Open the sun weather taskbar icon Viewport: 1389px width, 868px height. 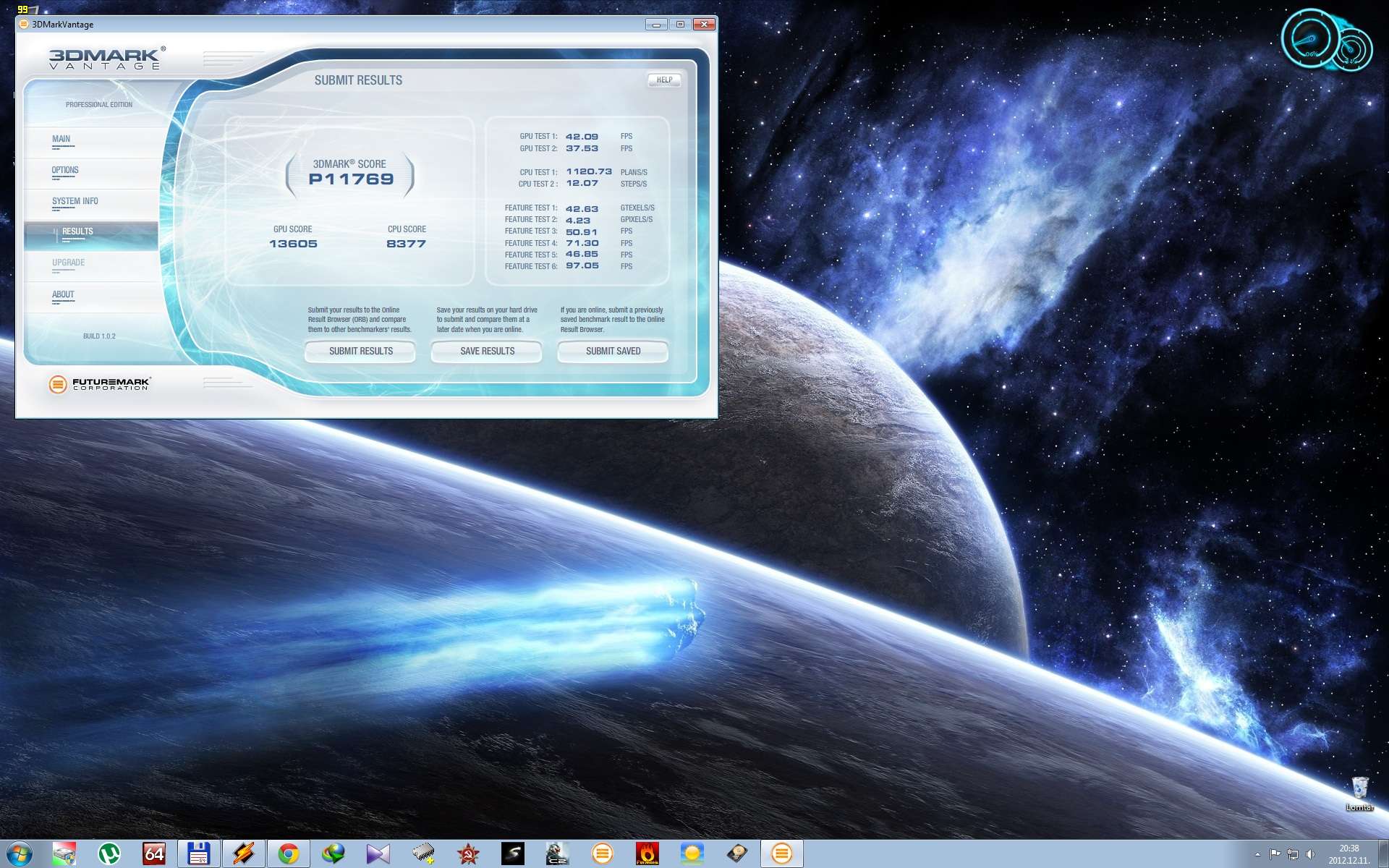[x=692, y=854]
